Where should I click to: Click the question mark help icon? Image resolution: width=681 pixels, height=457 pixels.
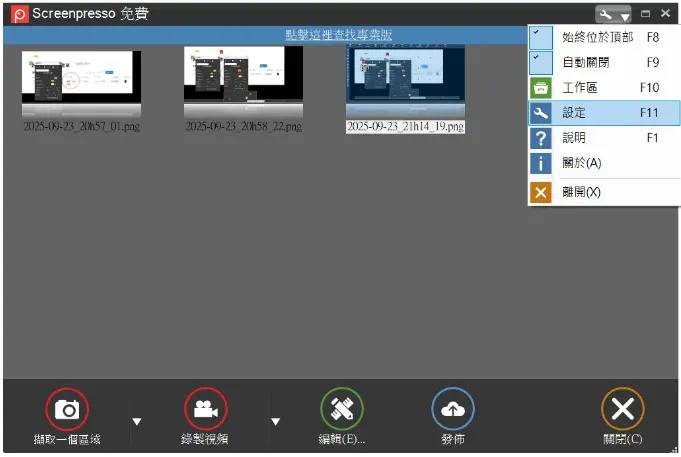click(541, 138)
